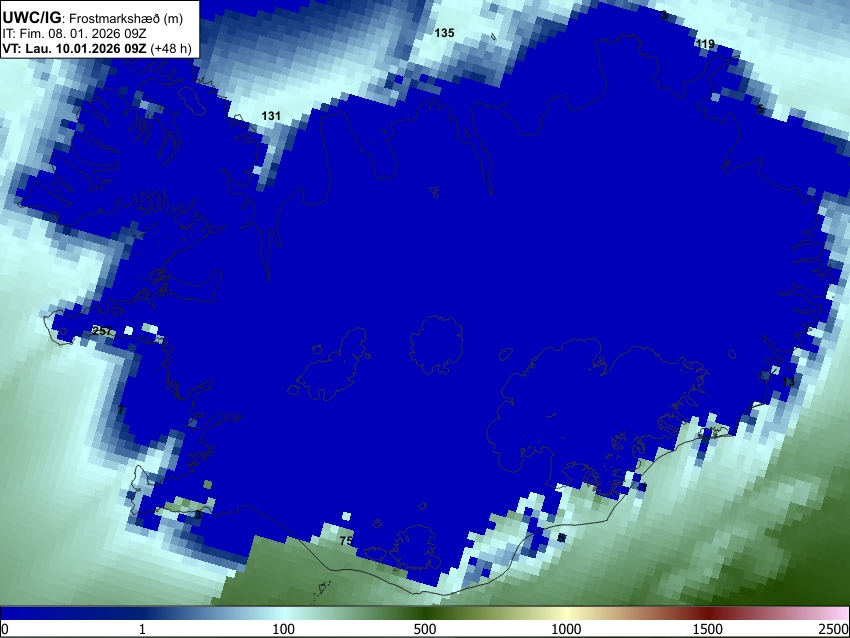Click legend label "1000"

566,629
